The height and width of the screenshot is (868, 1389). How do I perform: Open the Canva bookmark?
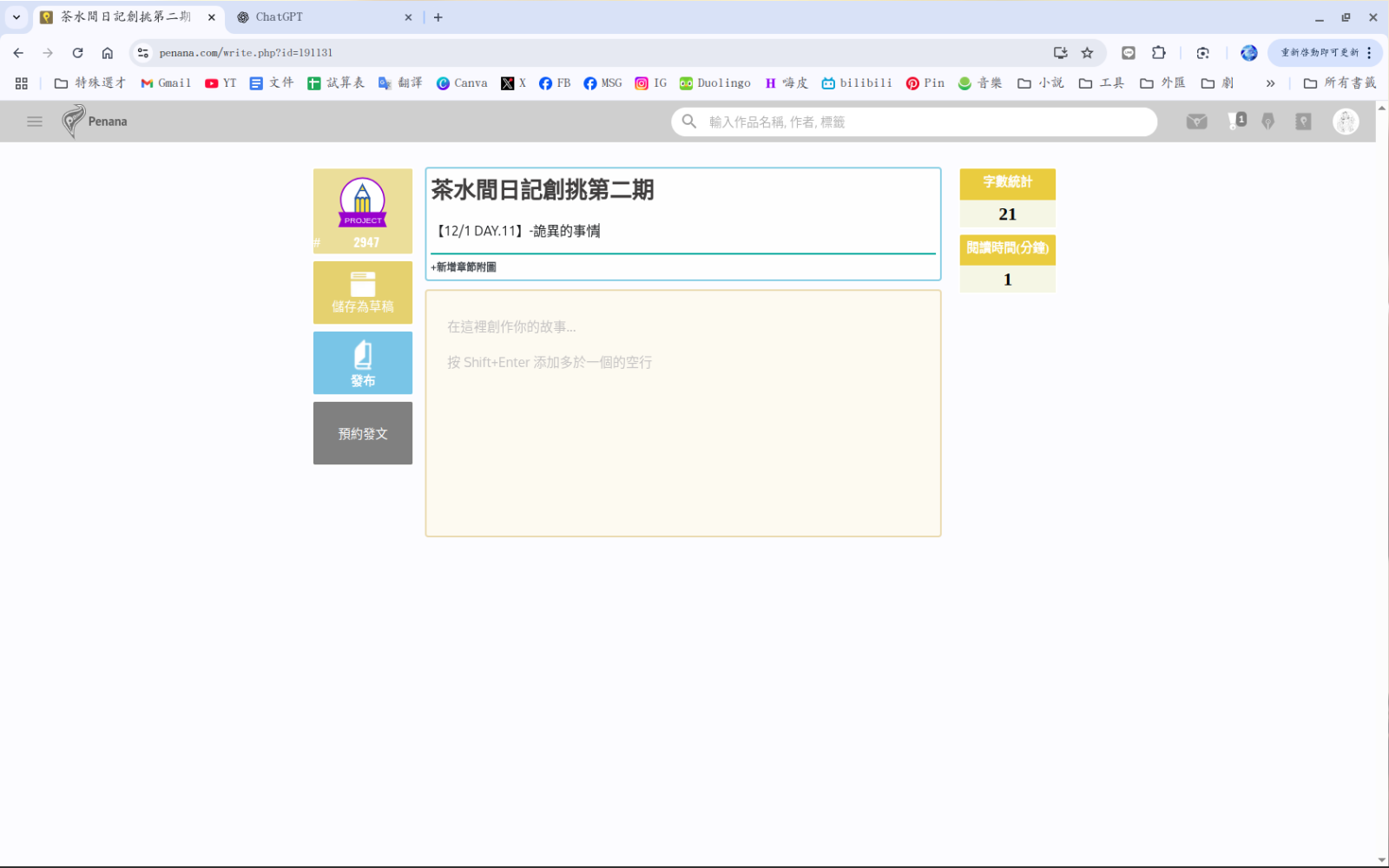462,83
